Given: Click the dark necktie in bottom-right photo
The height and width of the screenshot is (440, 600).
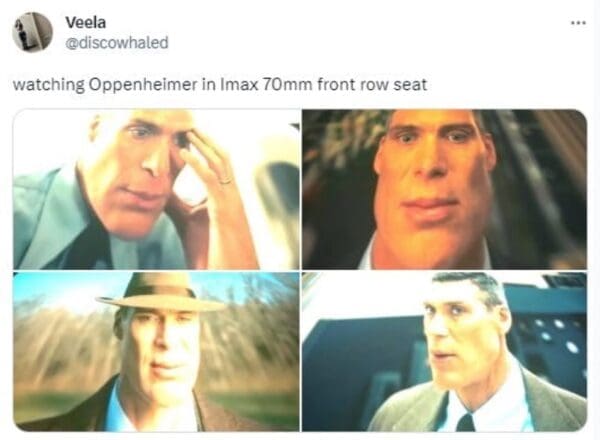Looking at the screenshot, I should 465,422.
